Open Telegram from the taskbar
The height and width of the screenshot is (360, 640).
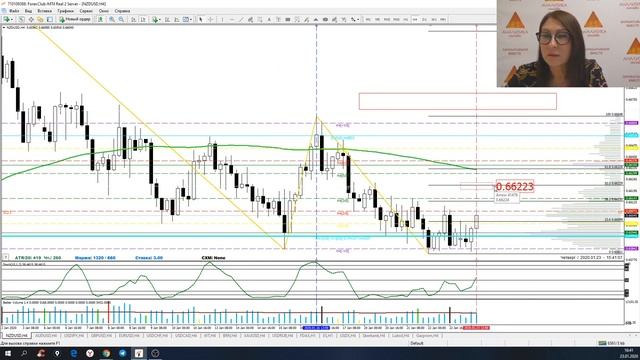click(122, 353)
